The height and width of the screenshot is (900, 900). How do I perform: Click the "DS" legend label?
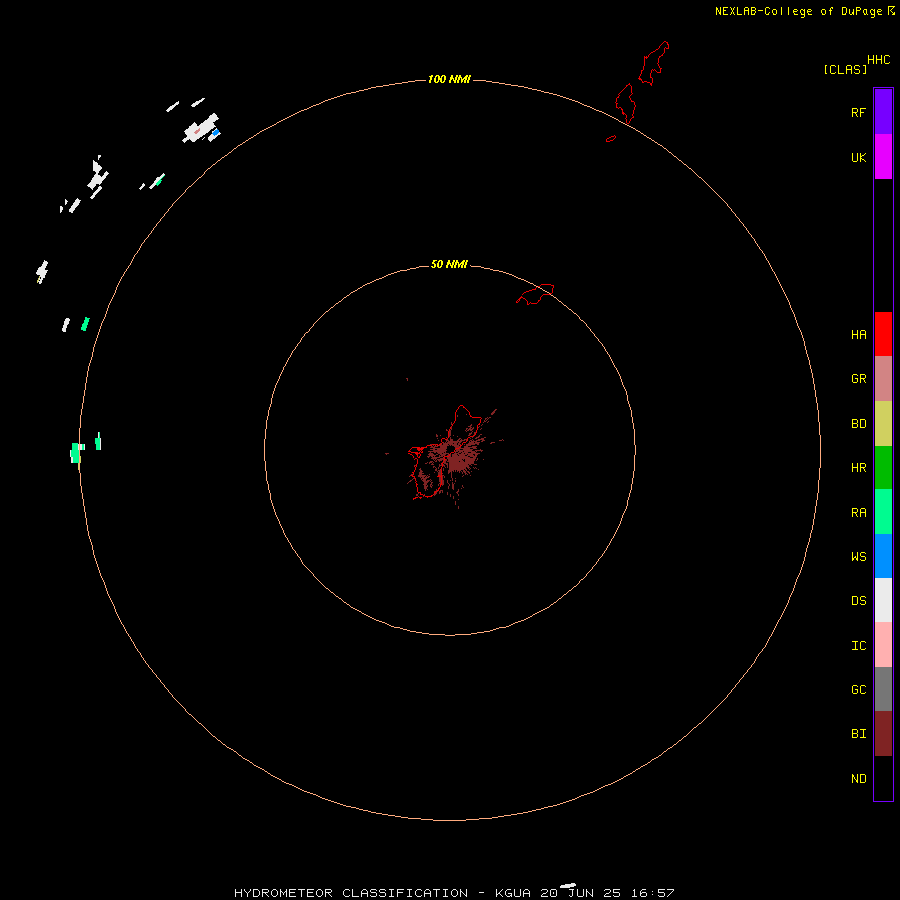(859, 601)
